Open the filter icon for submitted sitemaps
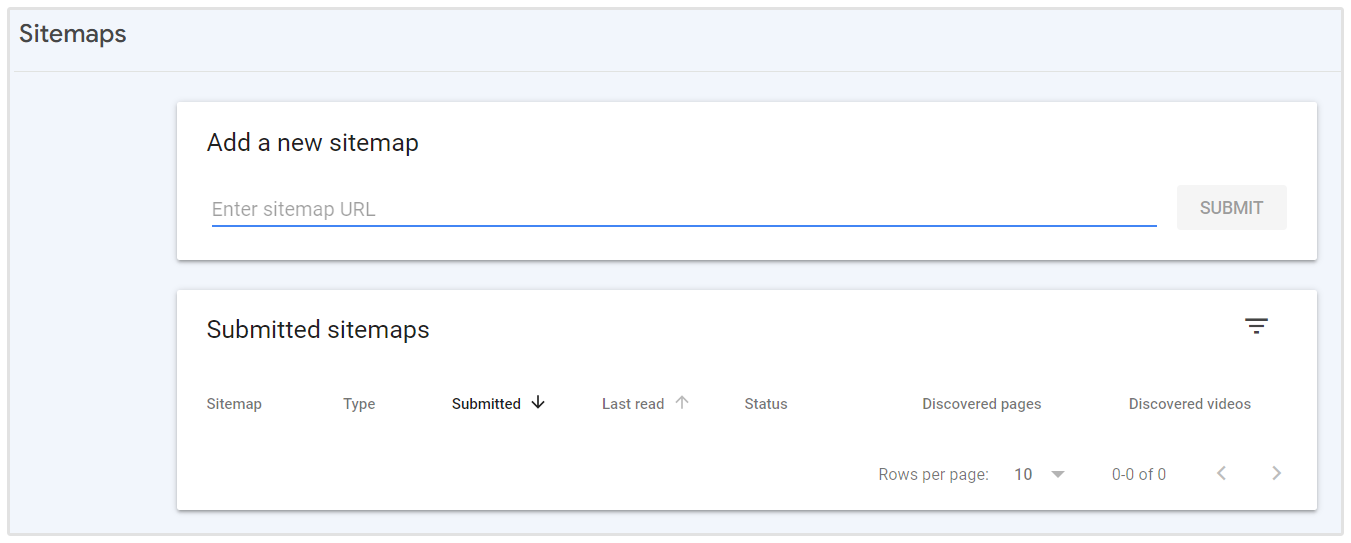Screen dimensions: 1351x543 [1256, 326]
